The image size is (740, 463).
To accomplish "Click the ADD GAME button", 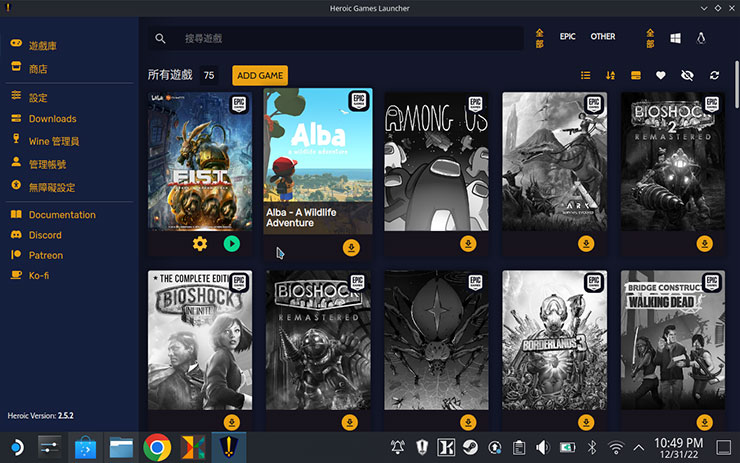I will coord(260,76).
